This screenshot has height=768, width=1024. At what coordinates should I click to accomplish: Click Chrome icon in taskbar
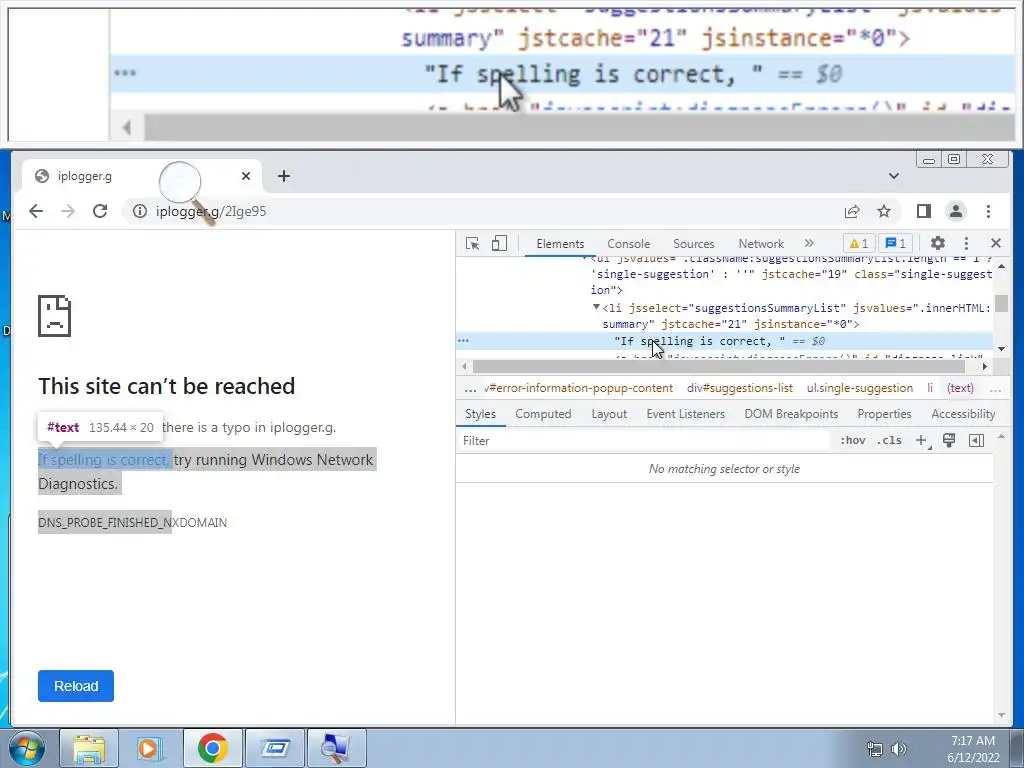pyautogui.click(x=212, y=749)
